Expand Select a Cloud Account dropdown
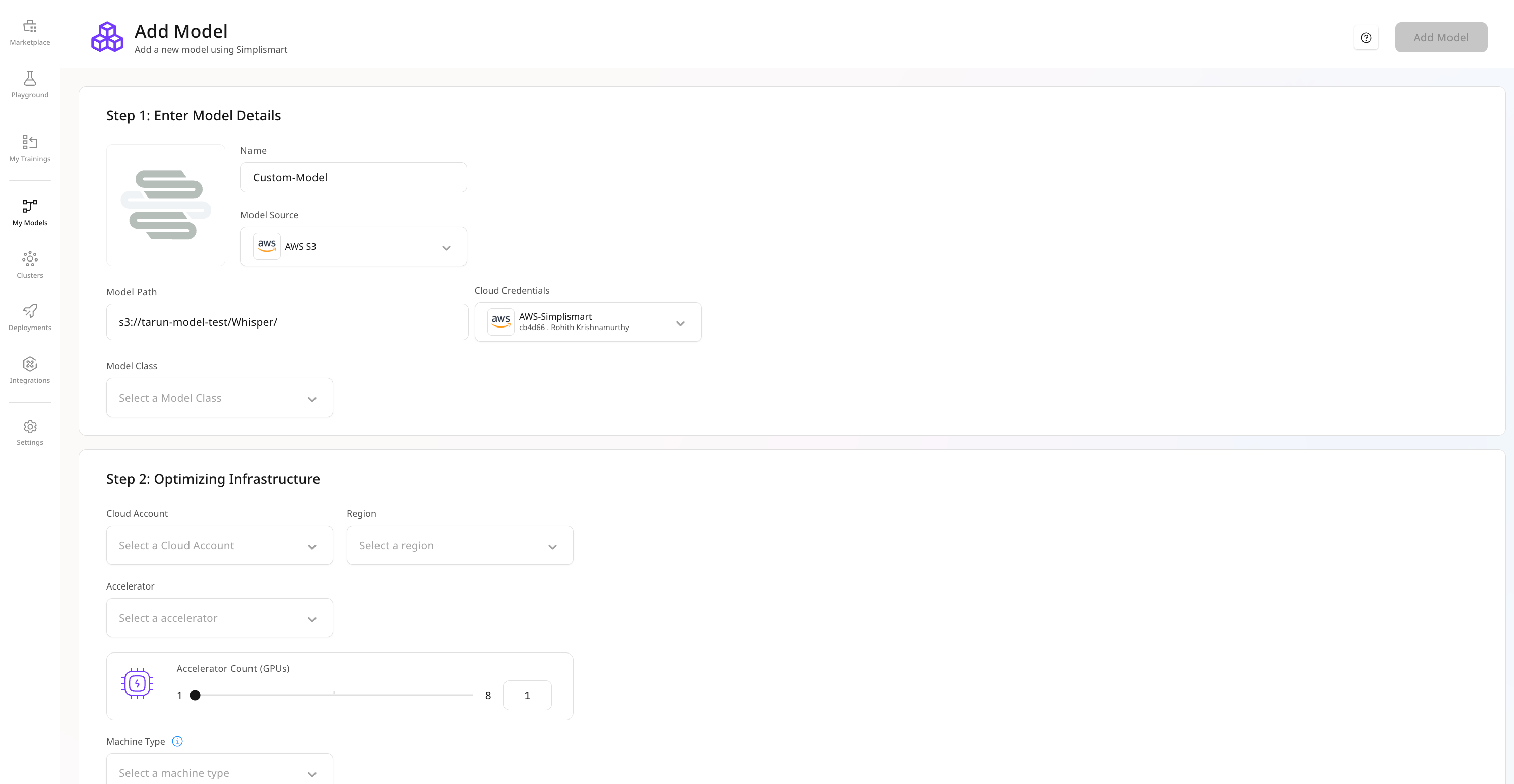1514x784 pixels. point(219,545)
